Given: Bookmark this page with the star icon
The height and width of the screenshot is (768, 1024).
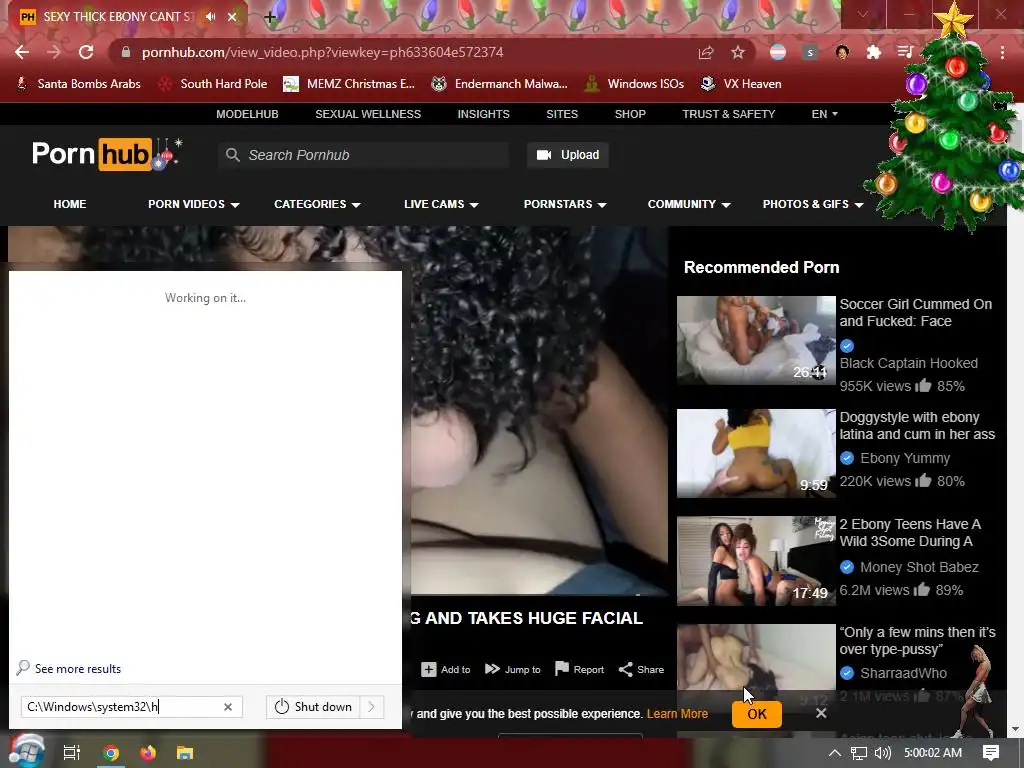Looking at the screenshot, I should [x=737, y=52].
